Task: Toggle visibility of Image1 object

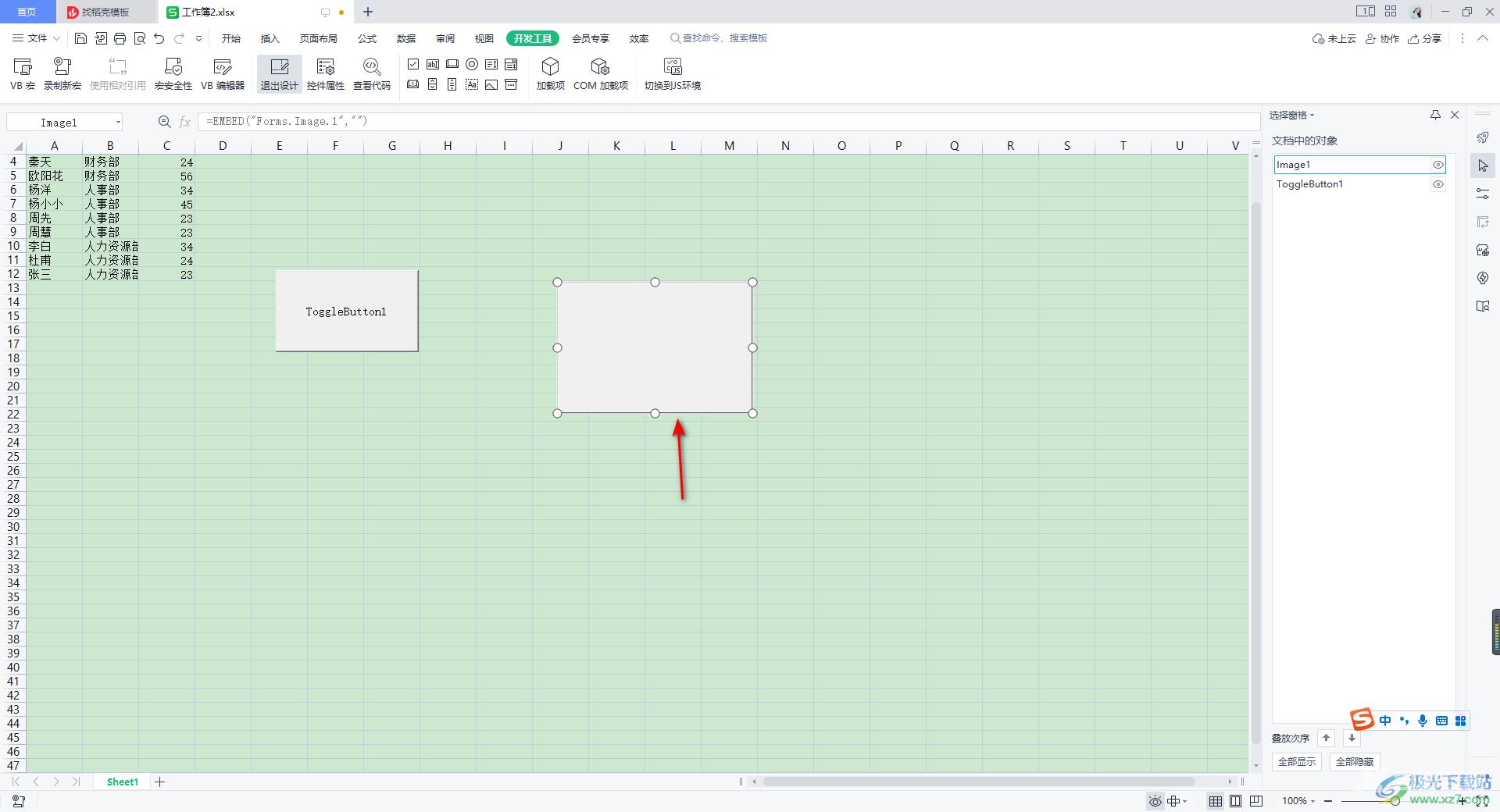Action: click(x=1437, y=165)
